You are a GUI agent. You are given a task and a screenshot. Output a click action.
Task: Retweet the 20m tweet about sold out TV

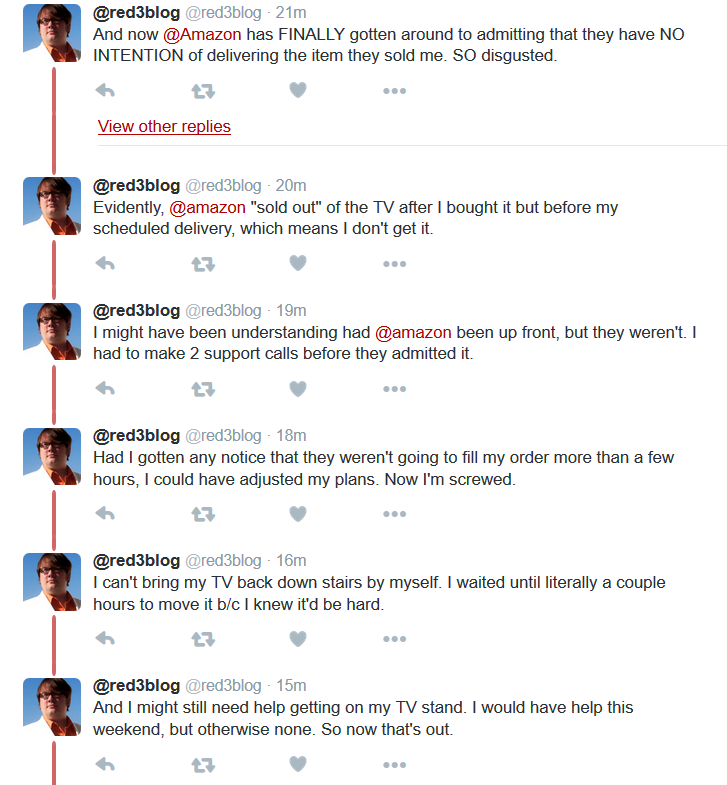(203, 264)
